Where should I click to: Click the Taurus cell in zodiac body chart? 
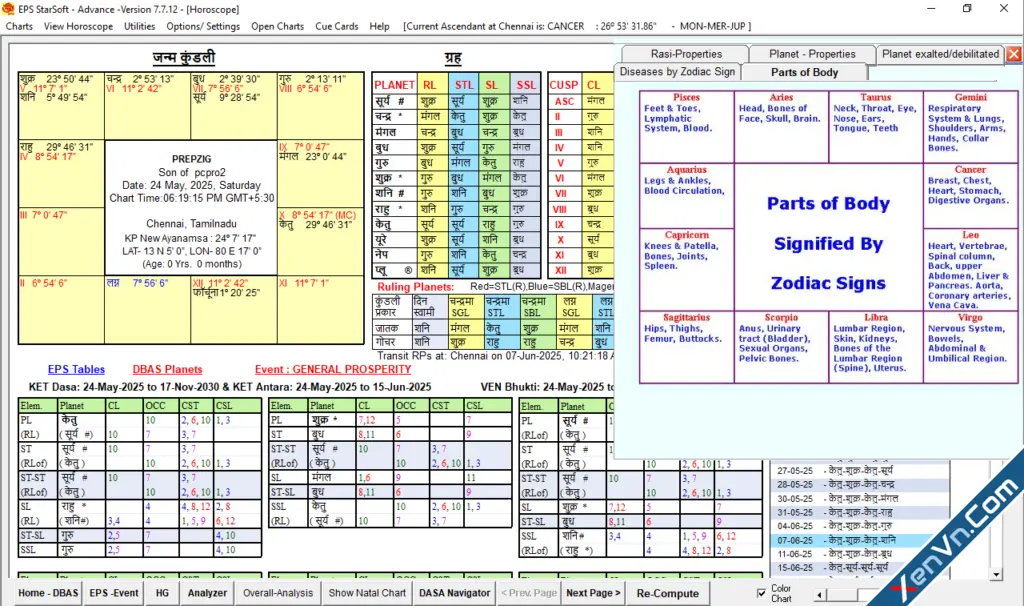(x=876, y=127)
